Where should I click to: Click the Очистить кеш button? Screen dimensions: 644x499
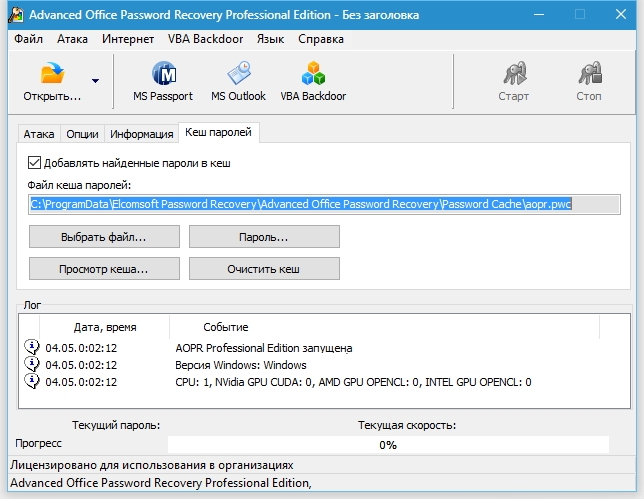coord(264,269)
